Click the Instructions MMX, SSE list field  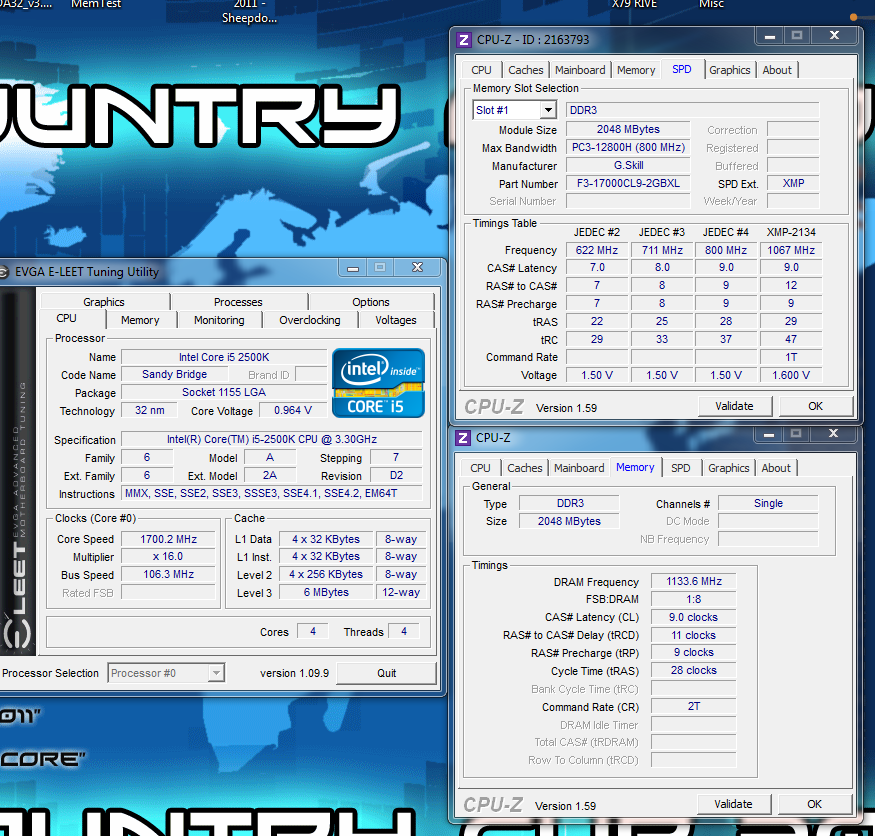(x=272, y=493)
